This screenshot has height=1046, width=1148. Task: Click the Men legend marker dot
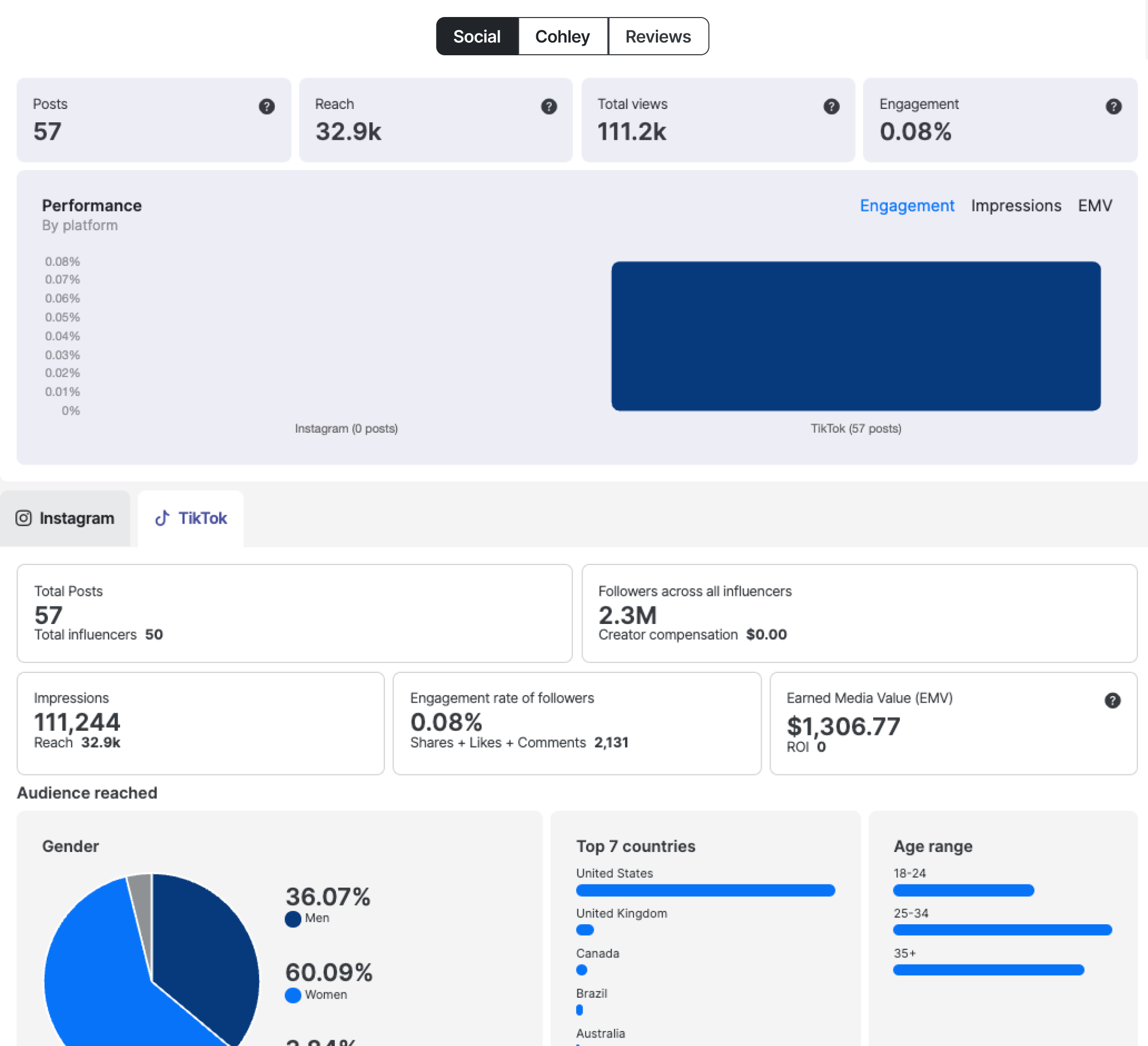point(292,918)
